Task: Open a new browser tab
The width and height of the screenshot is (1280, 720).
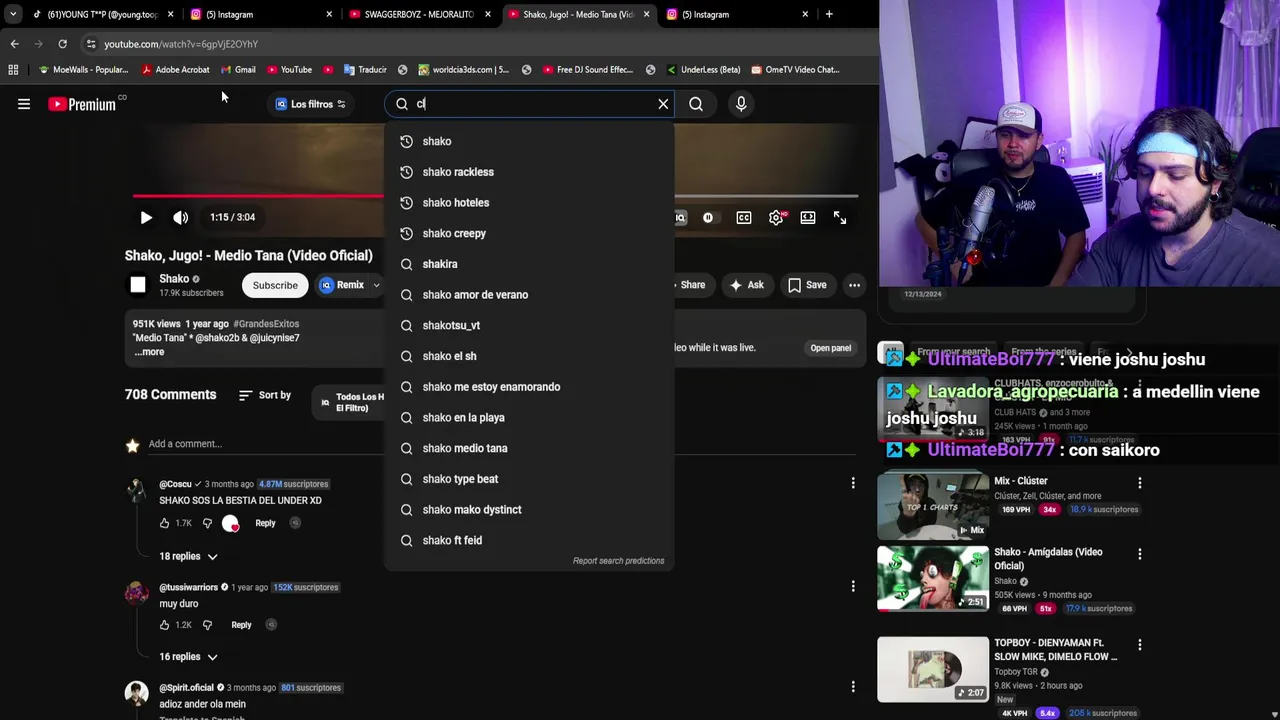Action: pos(829,14)
